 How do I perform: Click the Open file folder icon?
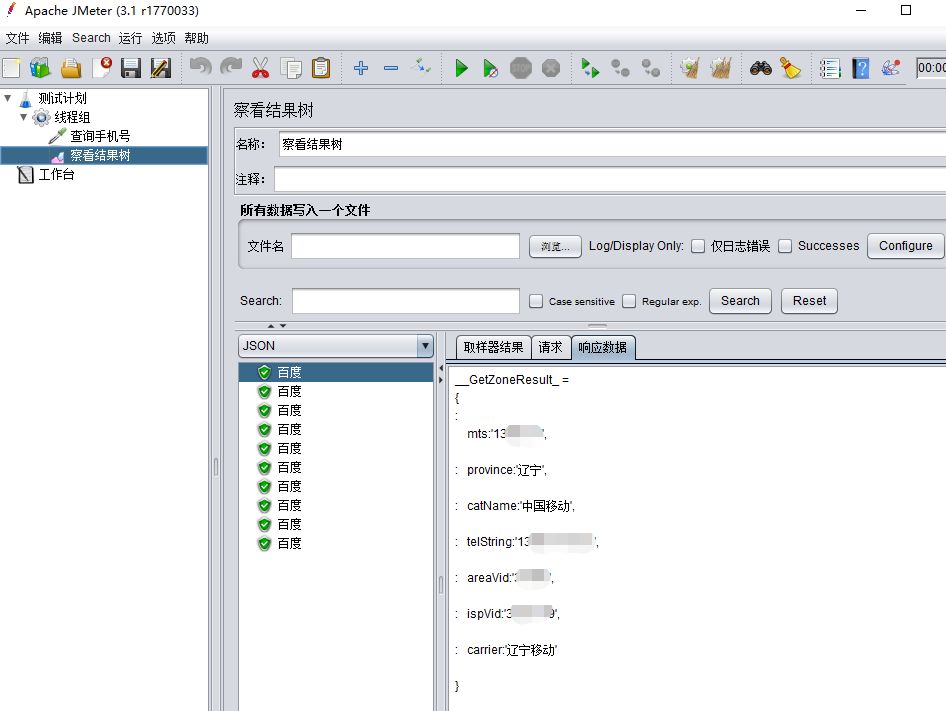point(71,68)
